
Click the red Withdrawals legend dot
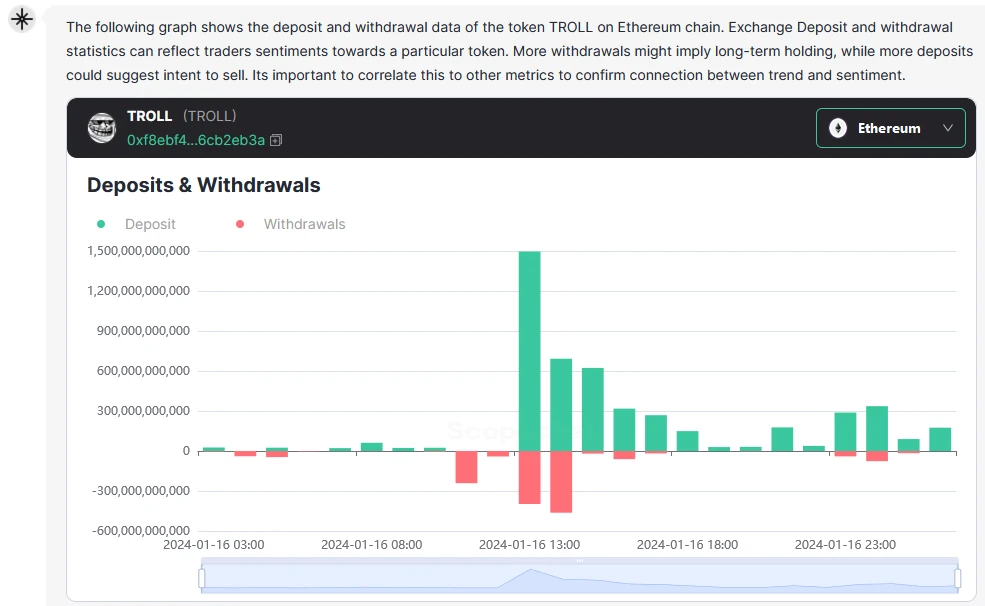point(240,224)
